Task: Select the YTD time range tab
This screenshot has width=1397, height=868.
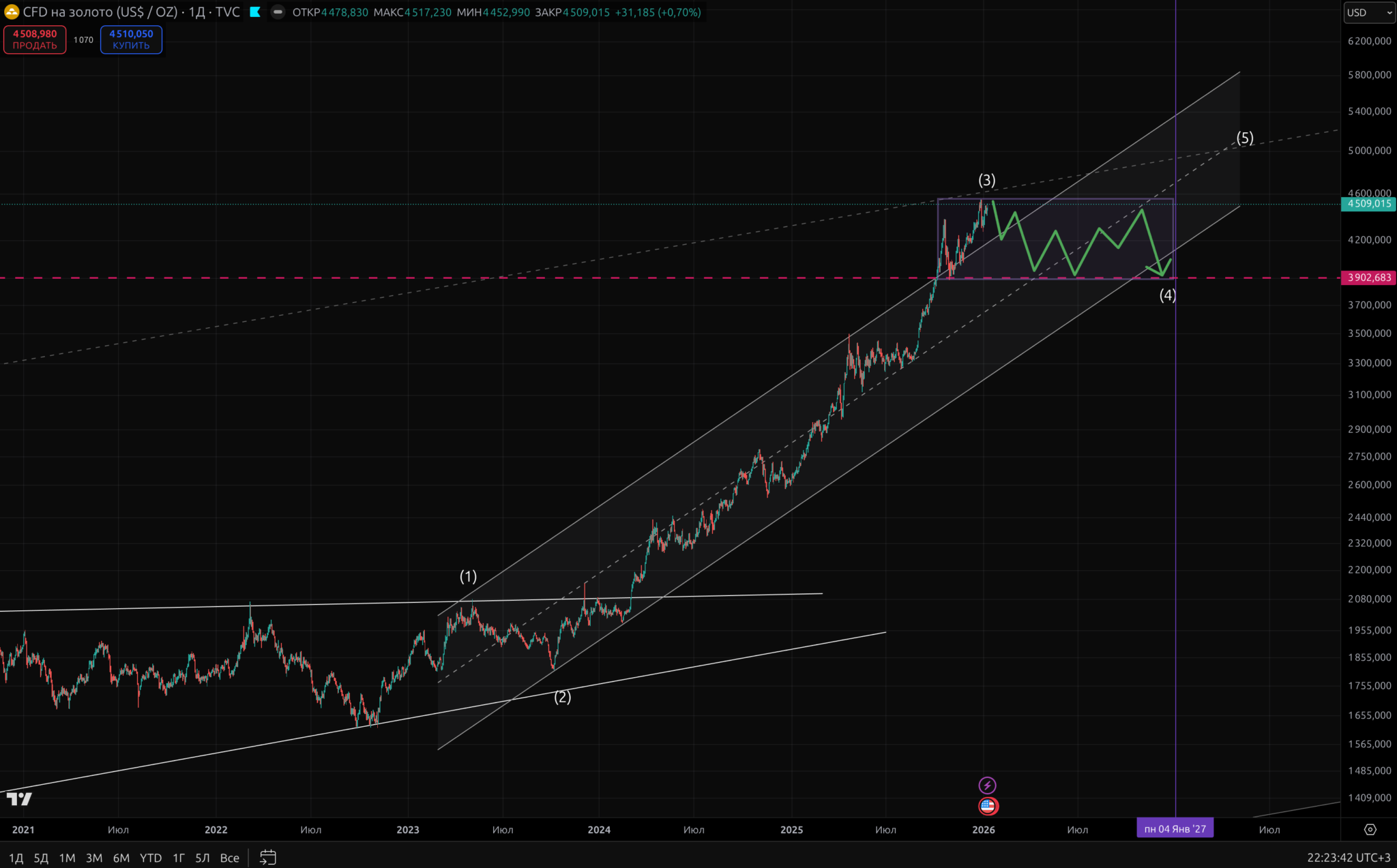Action: click(150, 858)
